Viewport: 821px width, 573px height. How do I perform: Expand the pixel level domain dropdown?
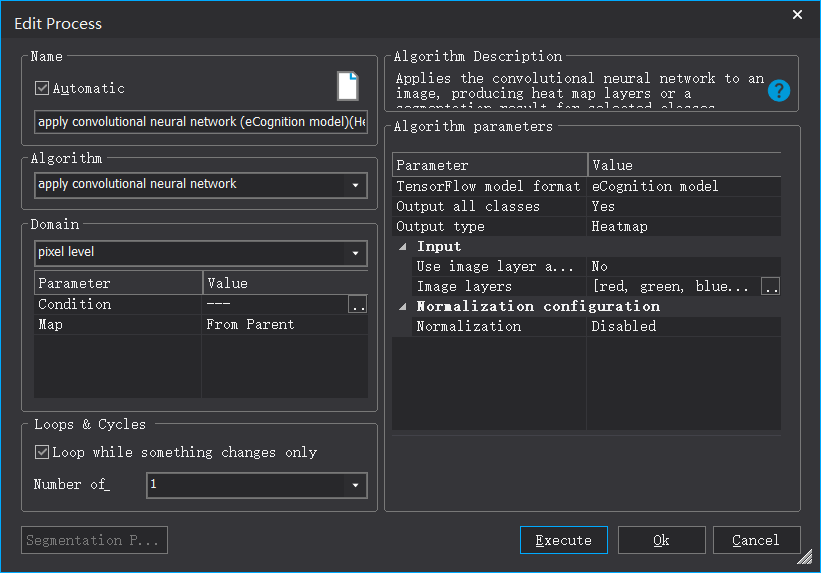point(355,253)
